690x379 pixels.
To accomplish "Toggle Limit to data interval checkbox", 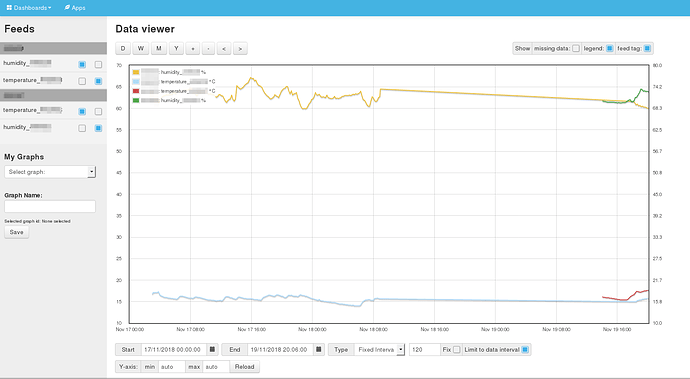I will point(525,350).
